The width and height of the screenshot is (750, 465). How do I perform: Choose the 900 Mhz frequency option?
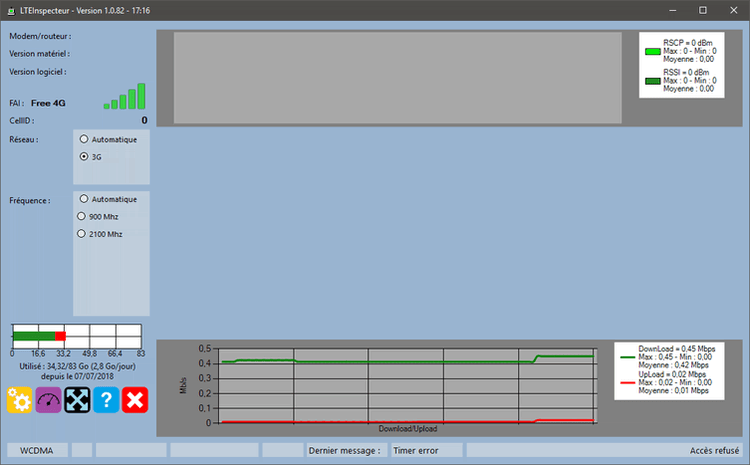click(x=82, y=216)
